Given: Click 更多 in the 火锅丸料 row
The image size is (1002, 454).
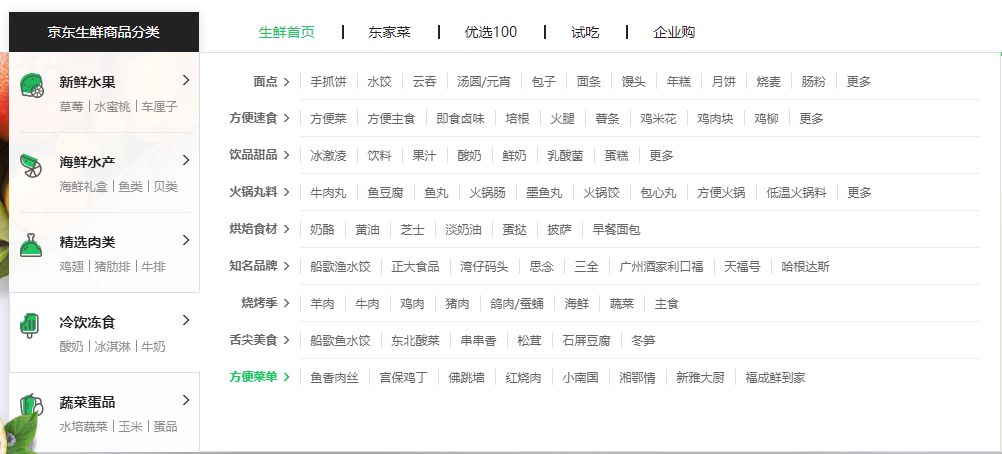Looking at the screenshot, I should [859, 193].
